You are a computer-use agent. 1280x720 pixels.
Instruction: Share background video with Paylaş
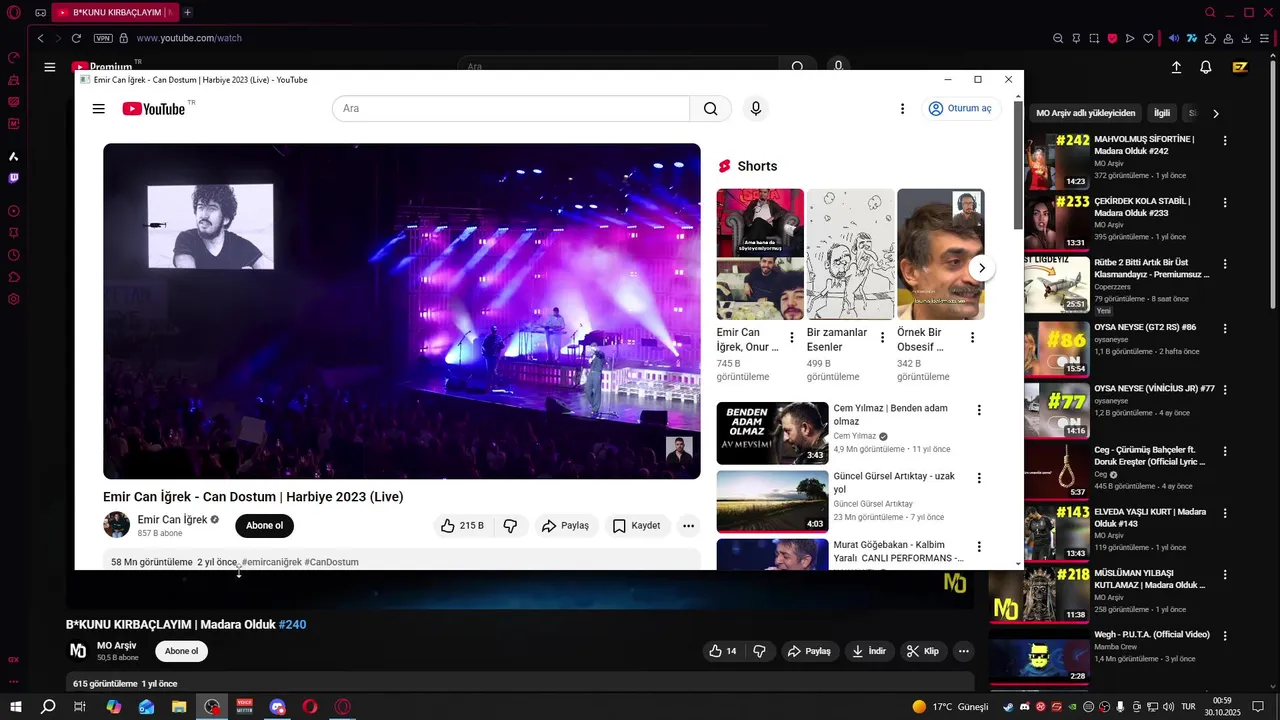coord(809,651)
